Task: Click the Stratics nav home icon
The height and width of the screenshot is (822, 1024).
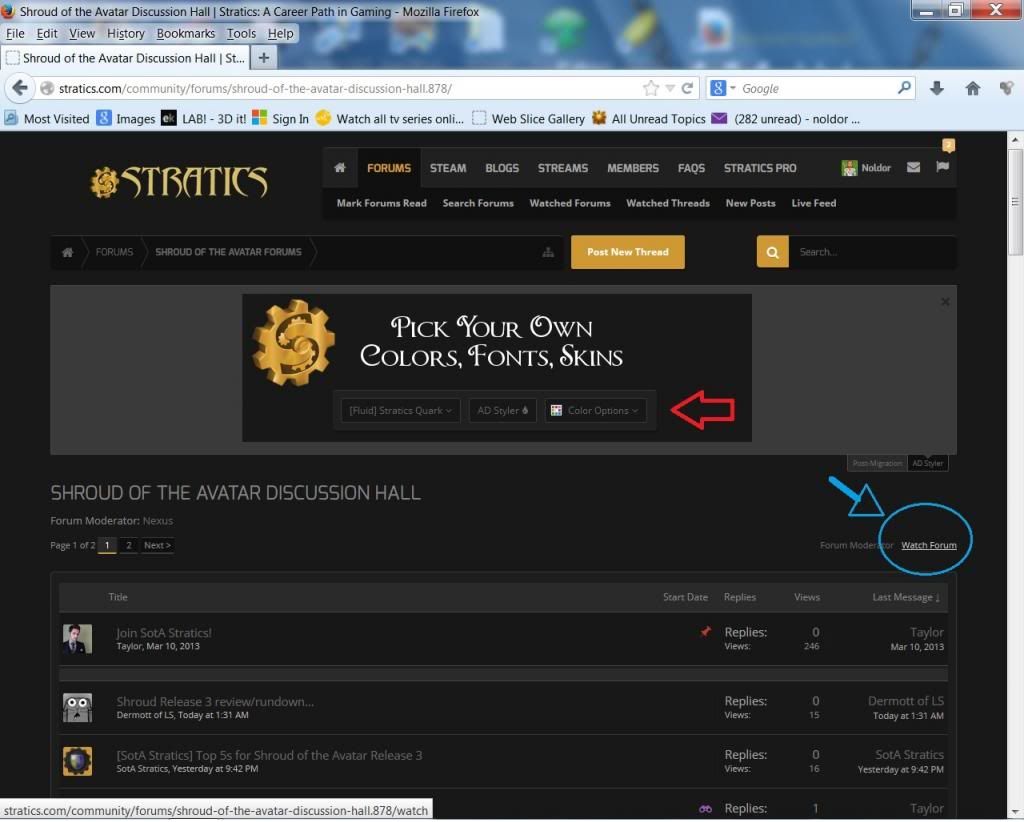Action: tap(340, 168)
